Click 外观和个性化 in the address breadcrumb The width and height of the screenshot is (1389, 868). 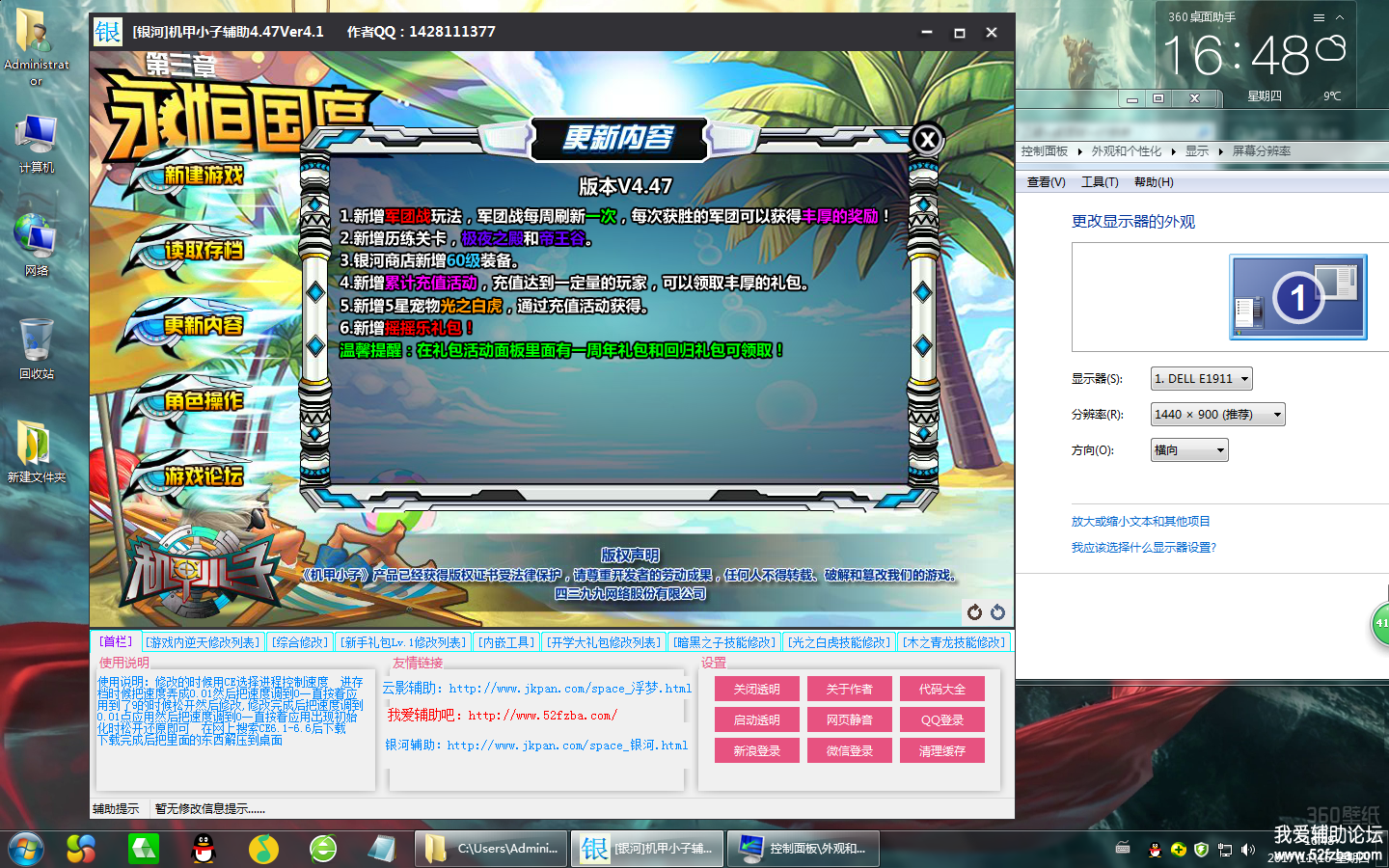tap(1127, 151)
